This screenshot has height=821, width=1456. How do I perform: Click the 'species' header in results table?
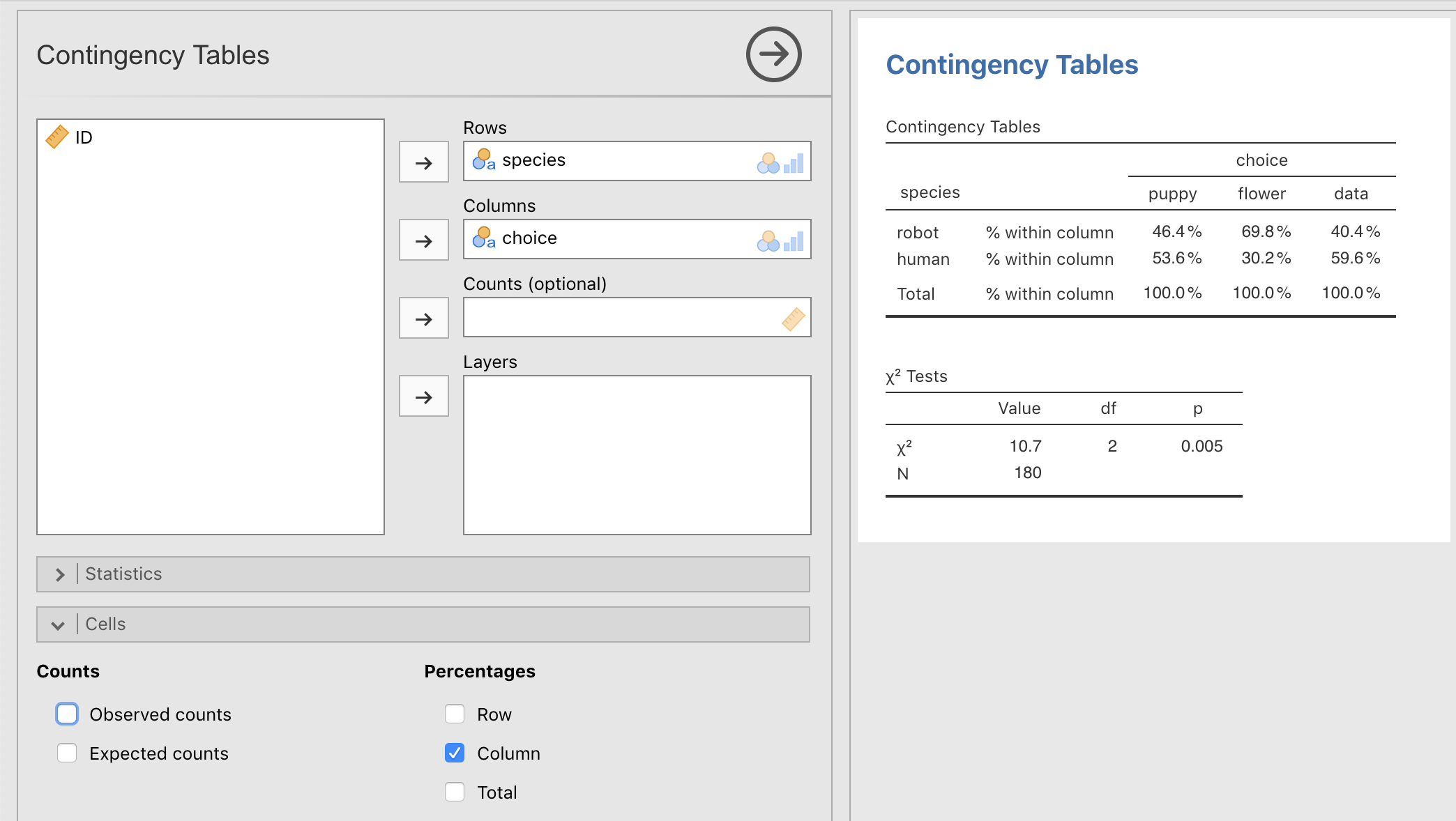point(930,193)
